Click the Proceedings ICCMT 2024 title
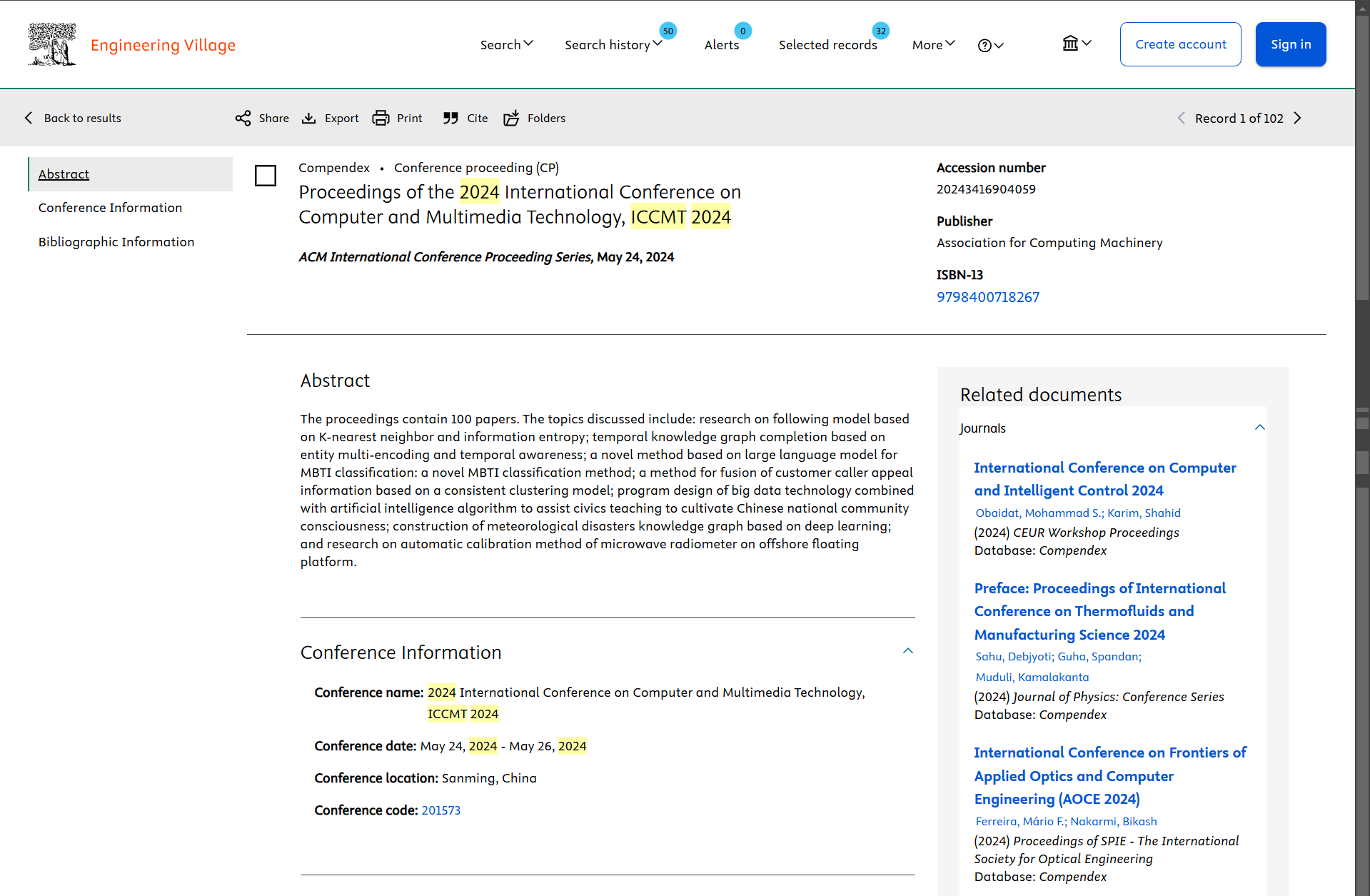 520,204
